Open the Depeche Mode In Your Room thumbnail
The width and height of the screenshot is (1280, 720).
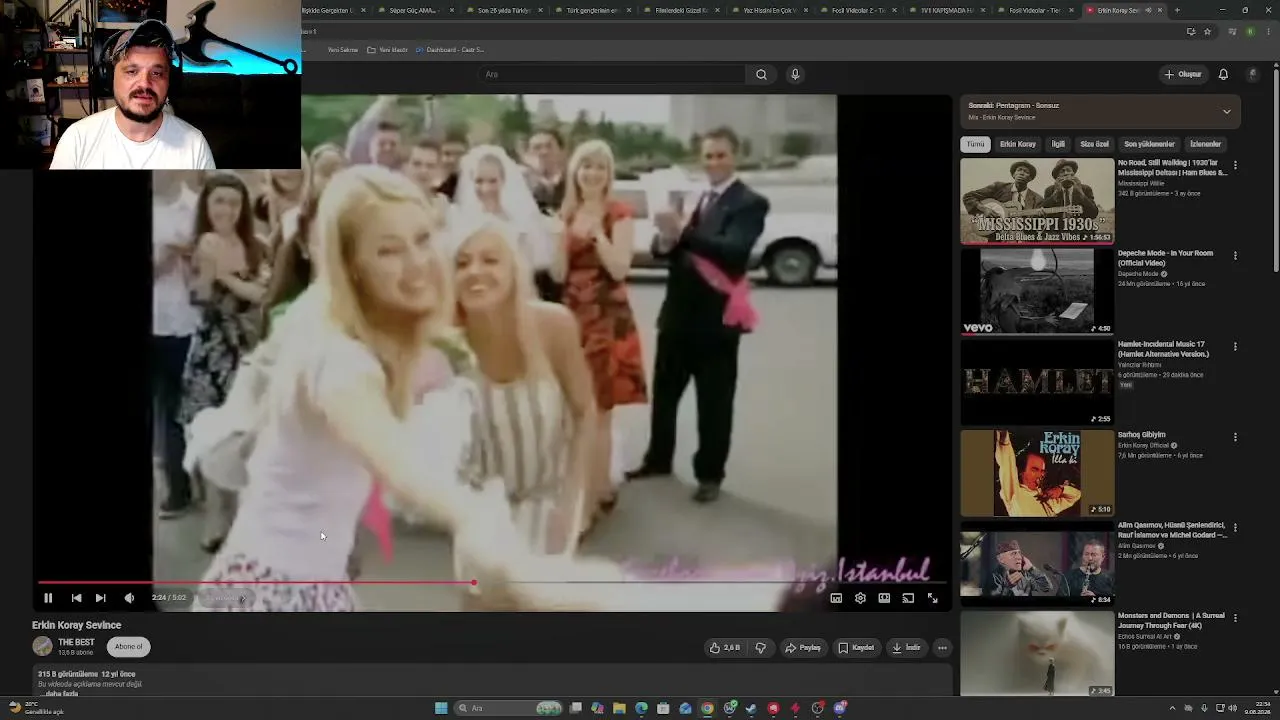pos(1037,291)
